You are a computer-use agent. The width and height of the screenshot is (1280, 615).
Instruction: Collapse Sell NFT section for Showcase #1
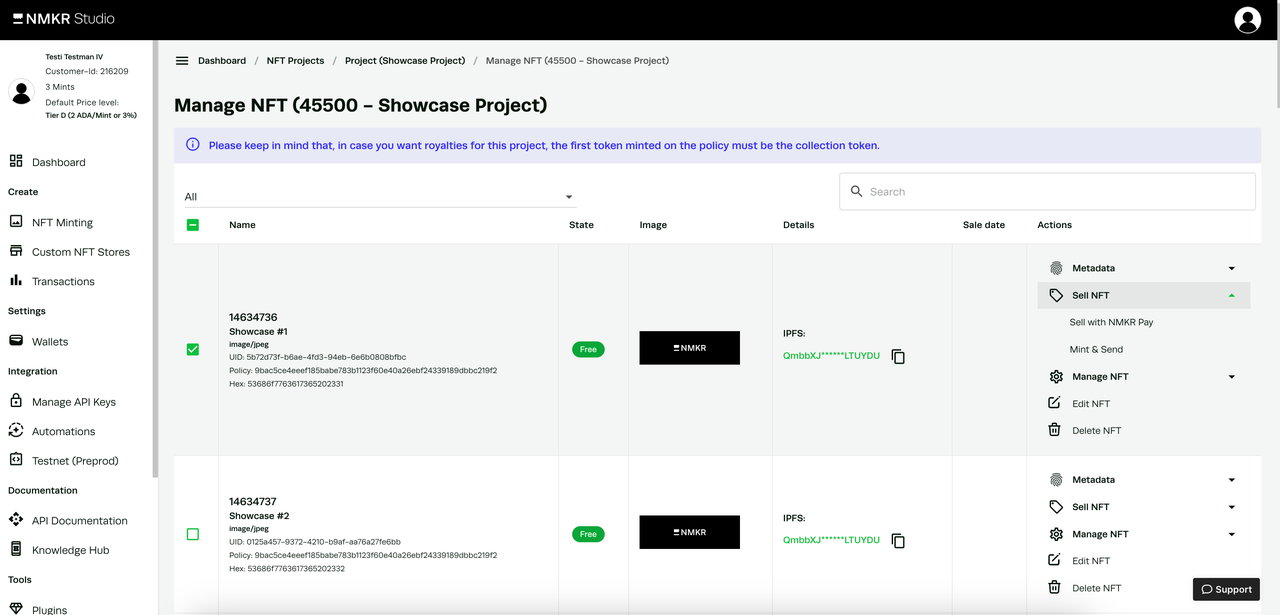pyautogui.click(x=1231, y=295)
